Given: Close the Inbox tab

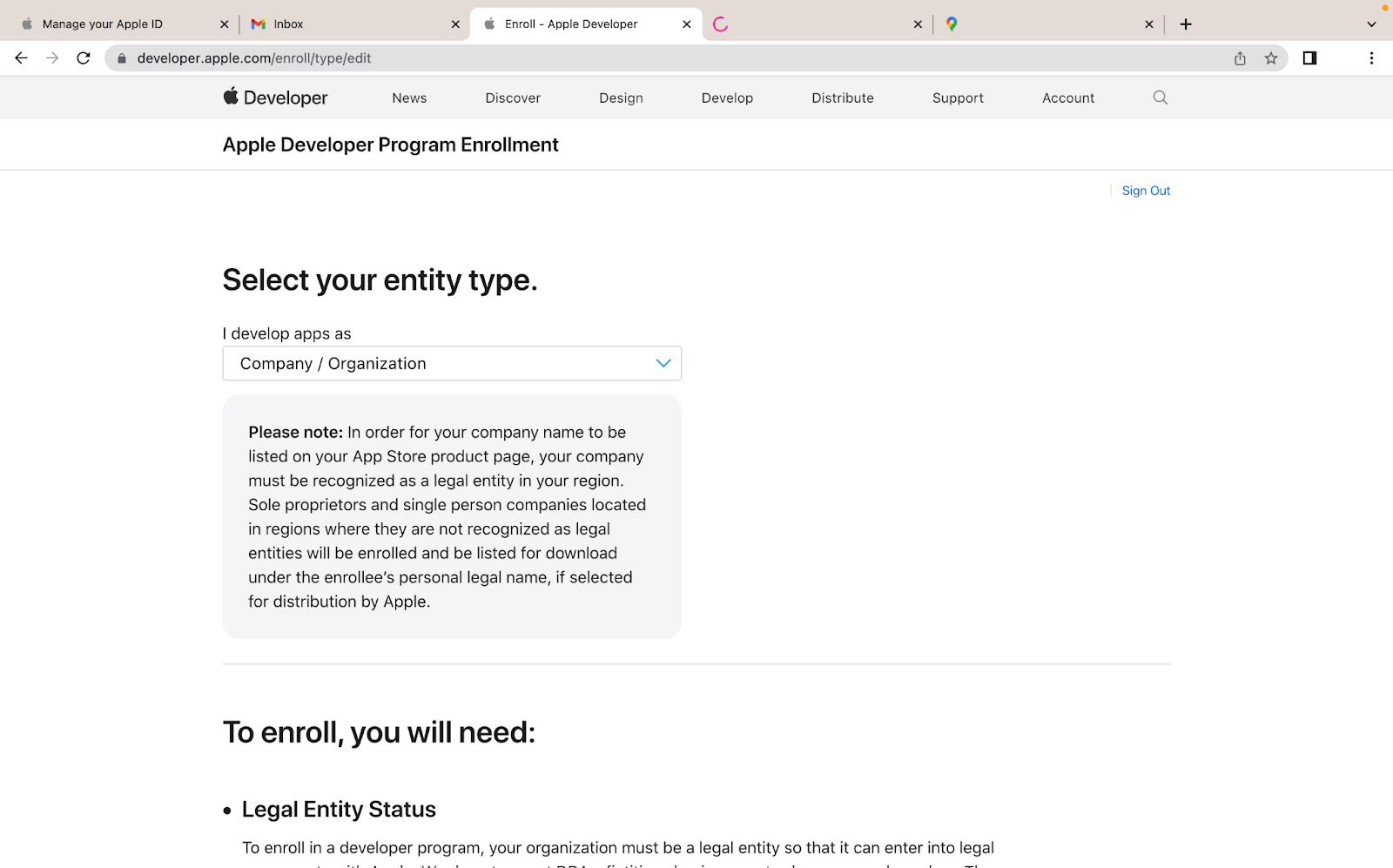Looking at the screenshot, I should [455, 24].
